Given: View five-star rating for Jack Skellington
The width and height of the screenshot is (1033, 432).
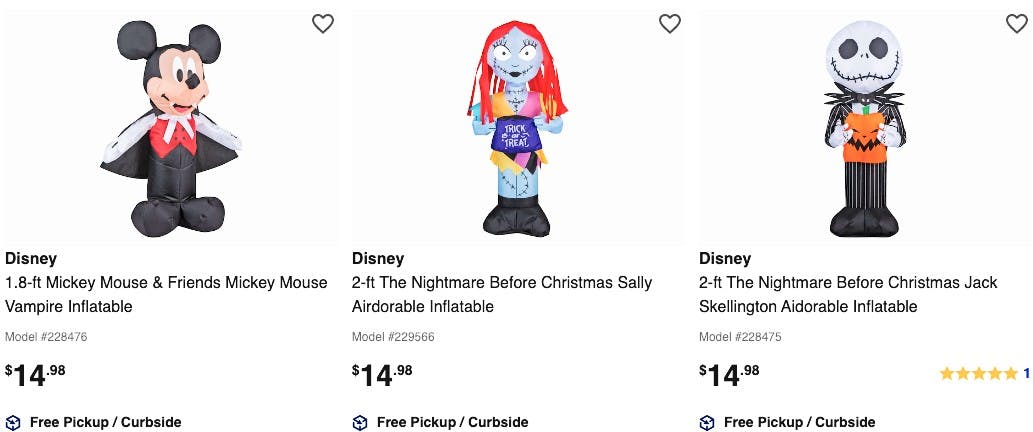Looking at the screenshot, I should coord(979,373).
